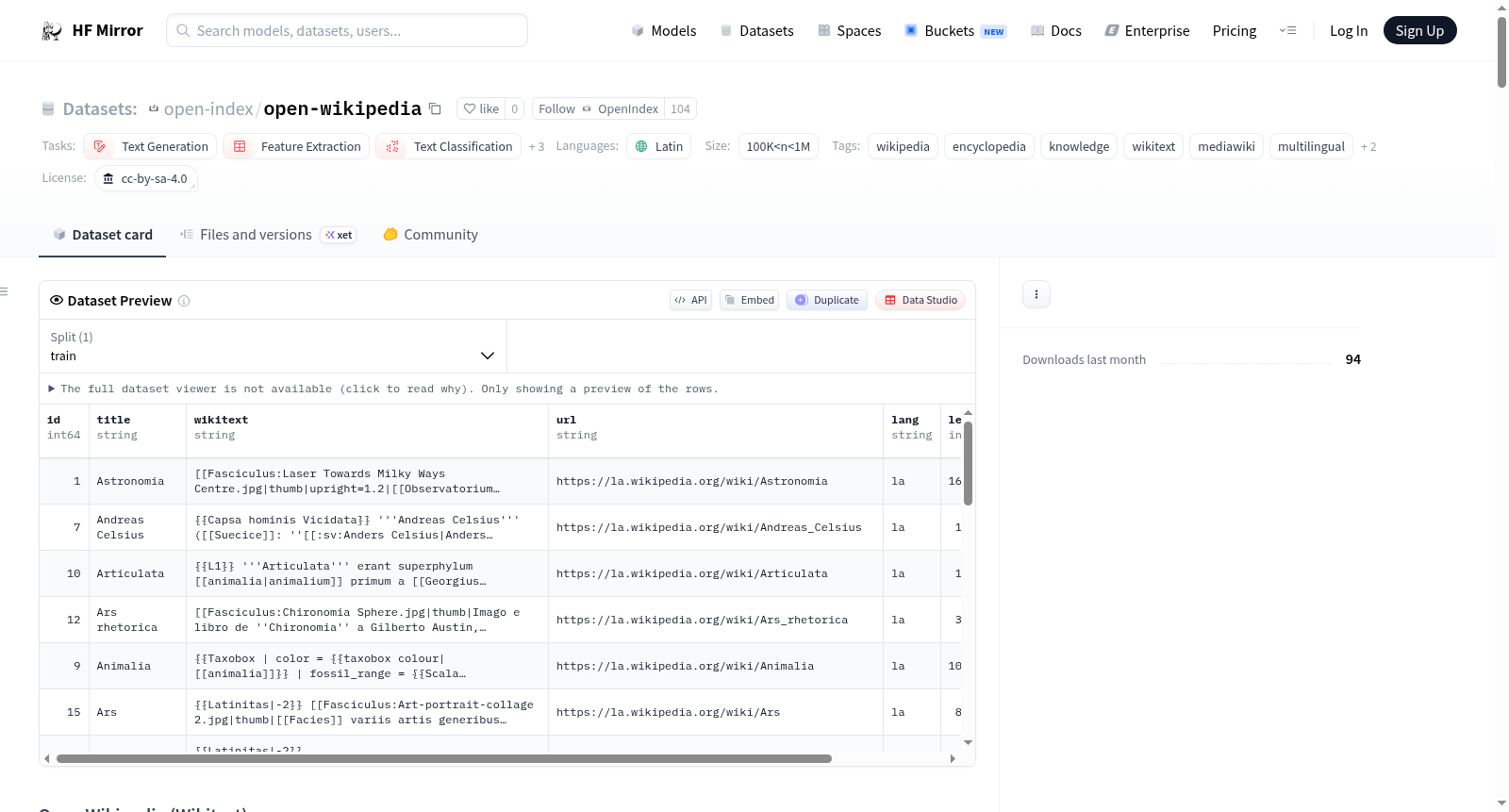1509x812 pixels.
Task: Select the wikipedia tag
Action: (x=903, y=146)
